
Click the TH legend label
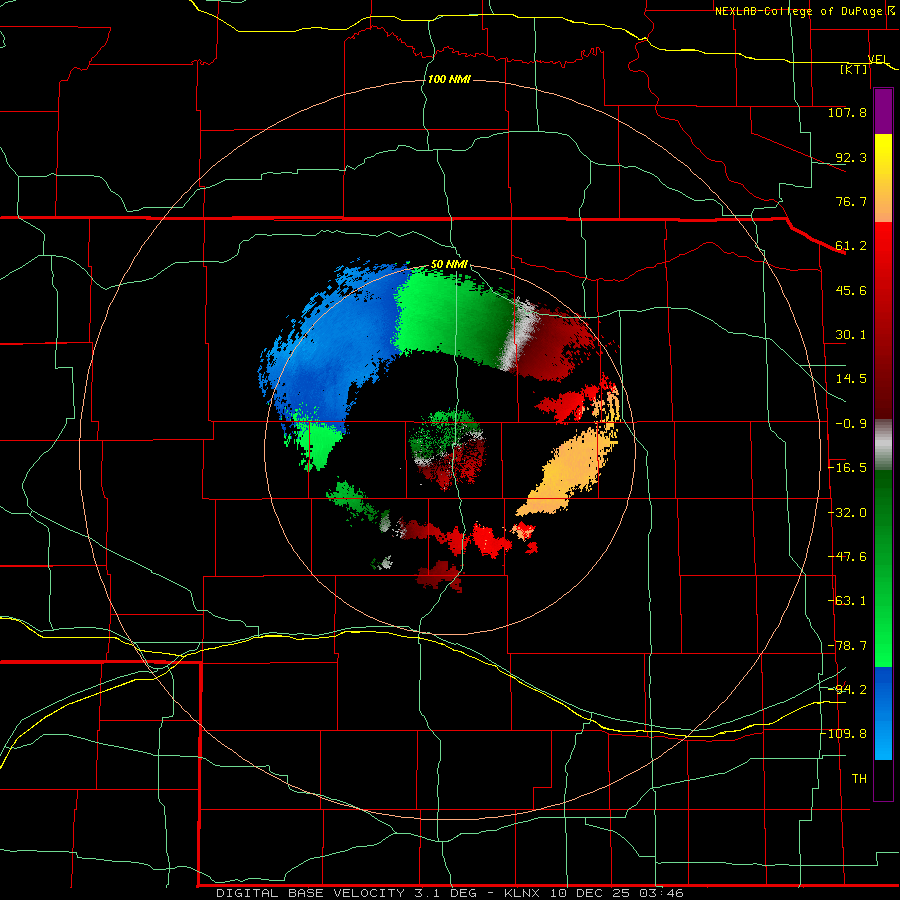pos(859,779)
